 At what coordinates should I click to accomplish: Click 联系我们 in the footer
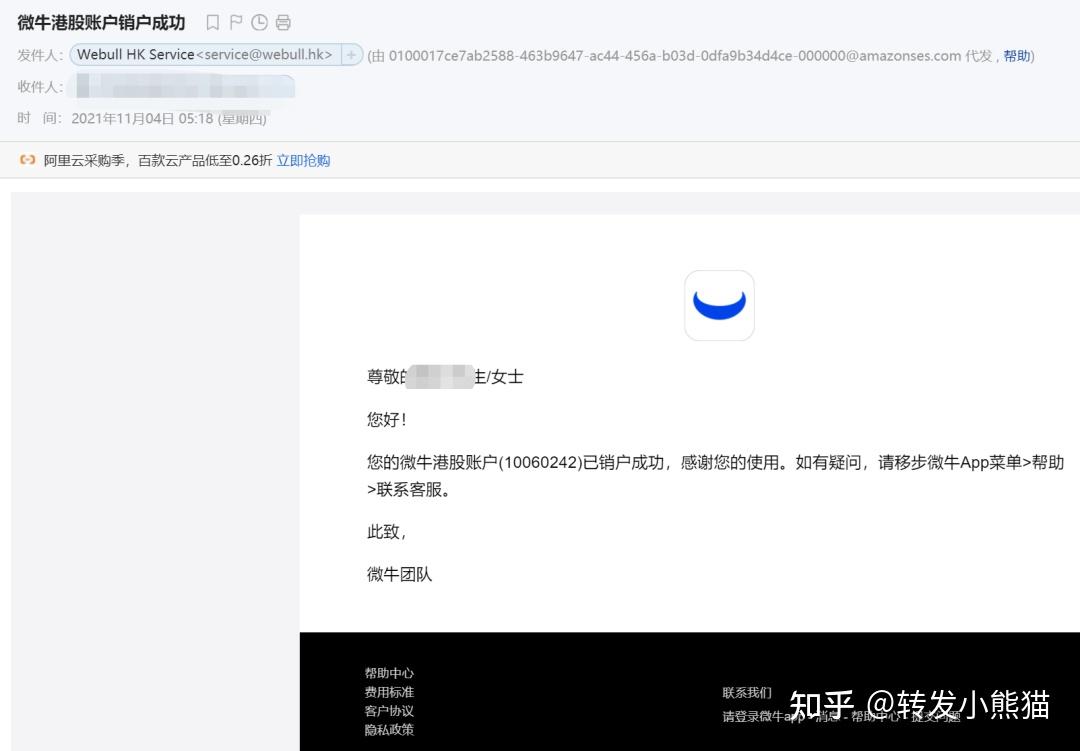(x=745, y=692)
